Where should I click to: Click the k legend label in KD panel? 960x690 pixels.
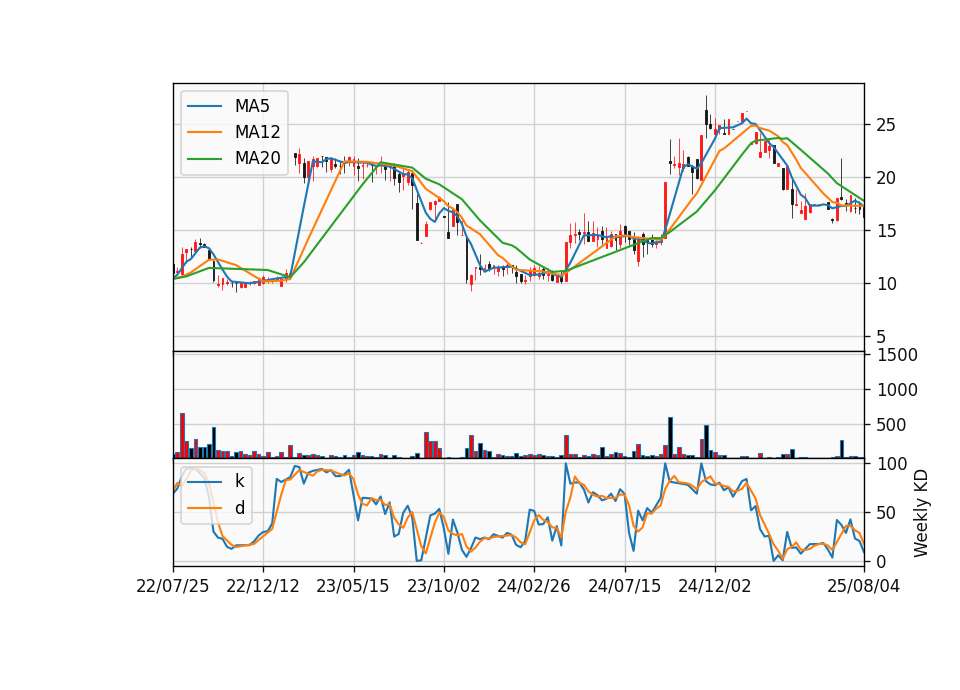click(239, 481)
